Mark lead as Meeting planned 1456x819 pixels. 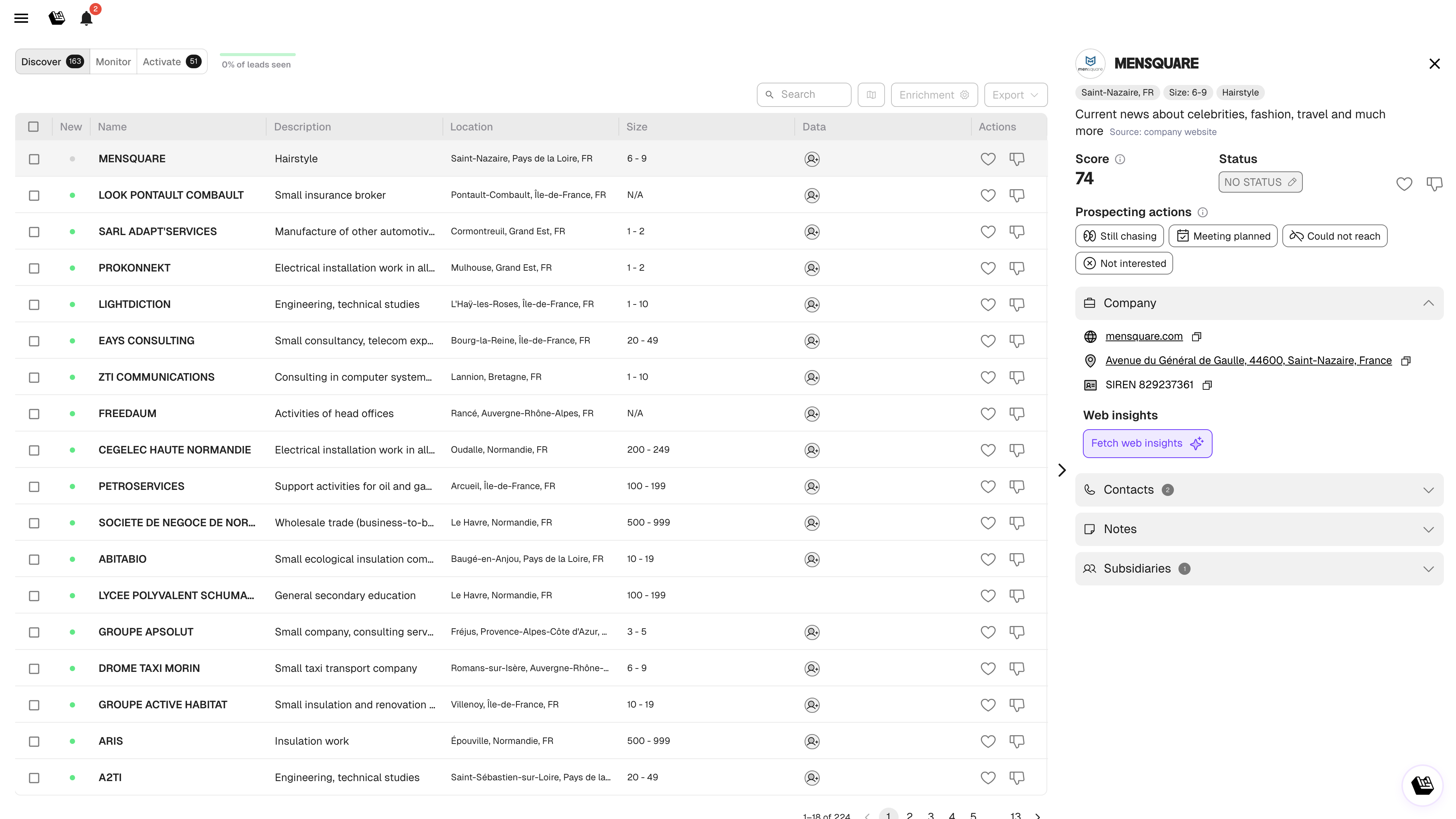pos(1223,236)
